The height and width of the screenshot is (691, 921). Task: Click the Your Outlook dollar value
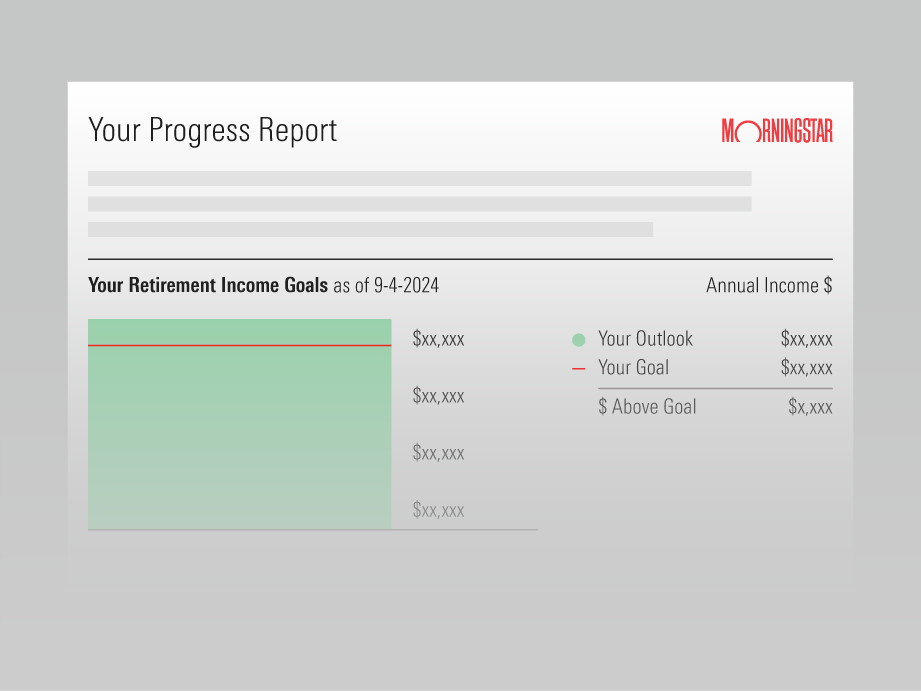tap(806, 339)
